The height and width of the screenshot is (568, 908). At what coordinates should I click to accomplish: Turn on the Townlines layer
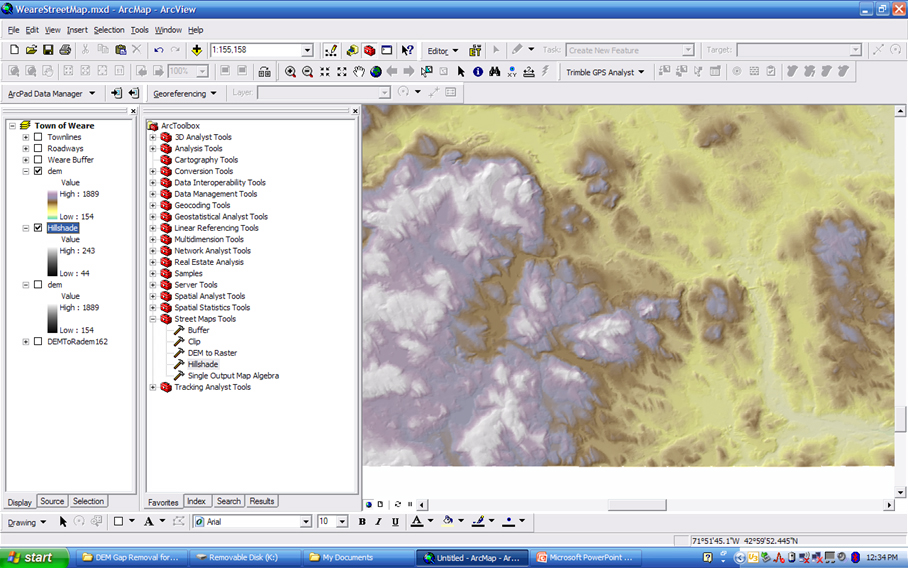click(38, 137)
